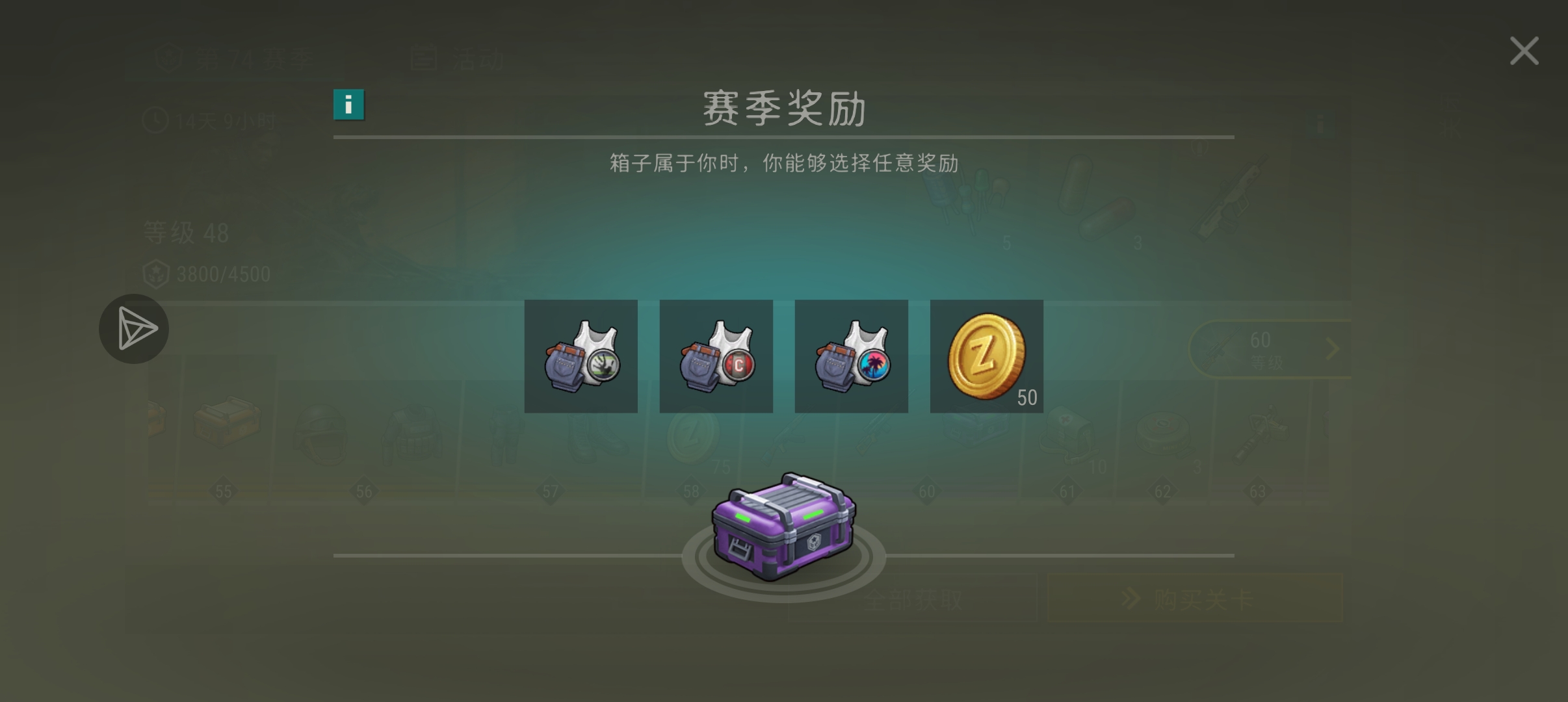
Task: Open the green info icon beside 赛季奖励
Action: tap(348, 105)
